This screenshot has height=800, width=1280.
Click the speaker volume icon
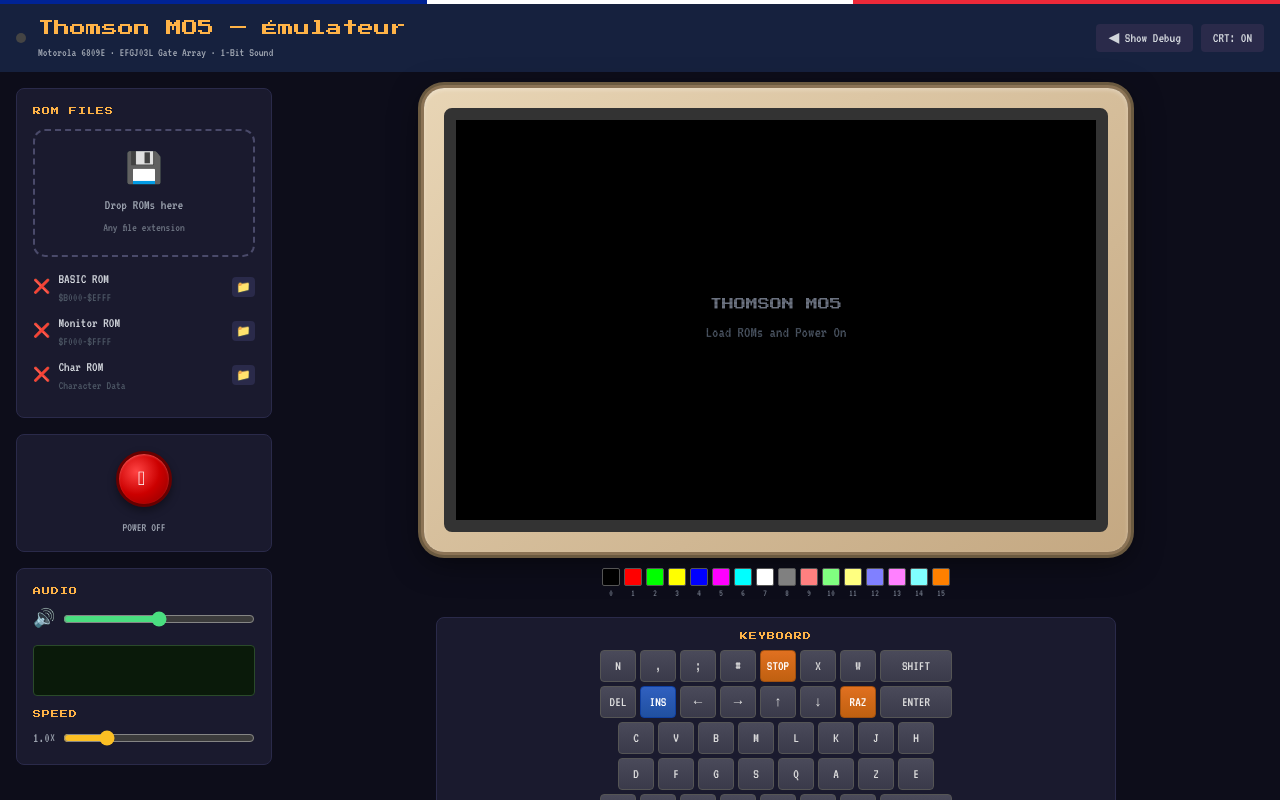[44, 618]
